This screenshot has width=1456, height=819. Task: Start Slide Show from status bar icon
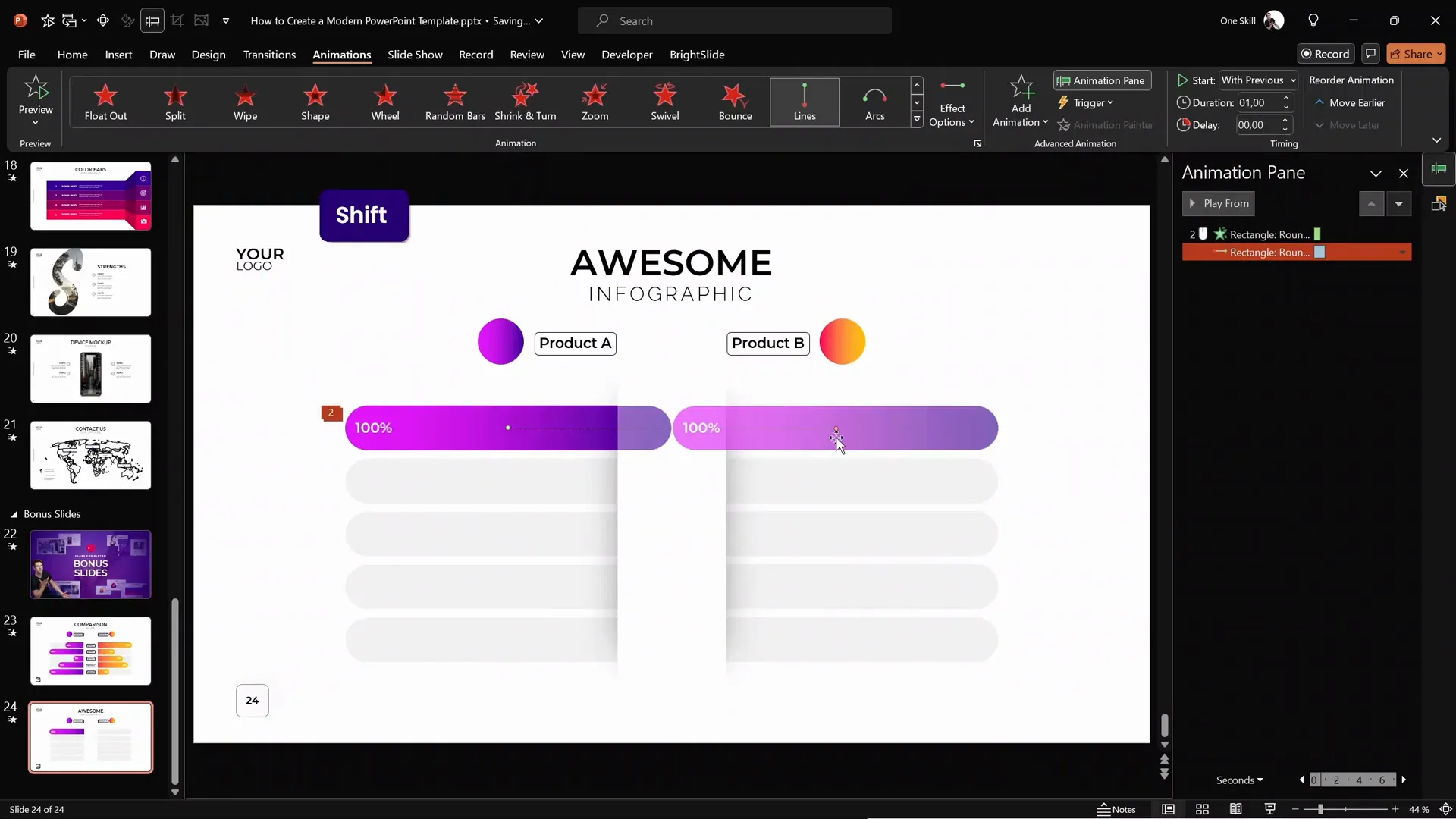[x=1270, y=809]
